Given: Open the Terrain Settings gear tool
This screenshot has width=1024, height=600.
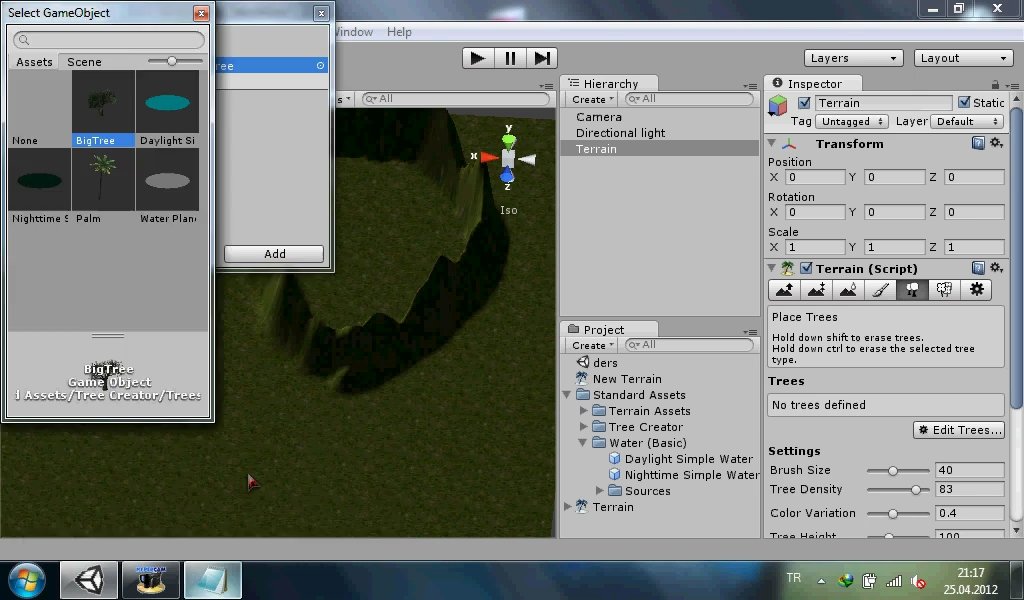Looking at the screenshot, I should pos(976,290).
